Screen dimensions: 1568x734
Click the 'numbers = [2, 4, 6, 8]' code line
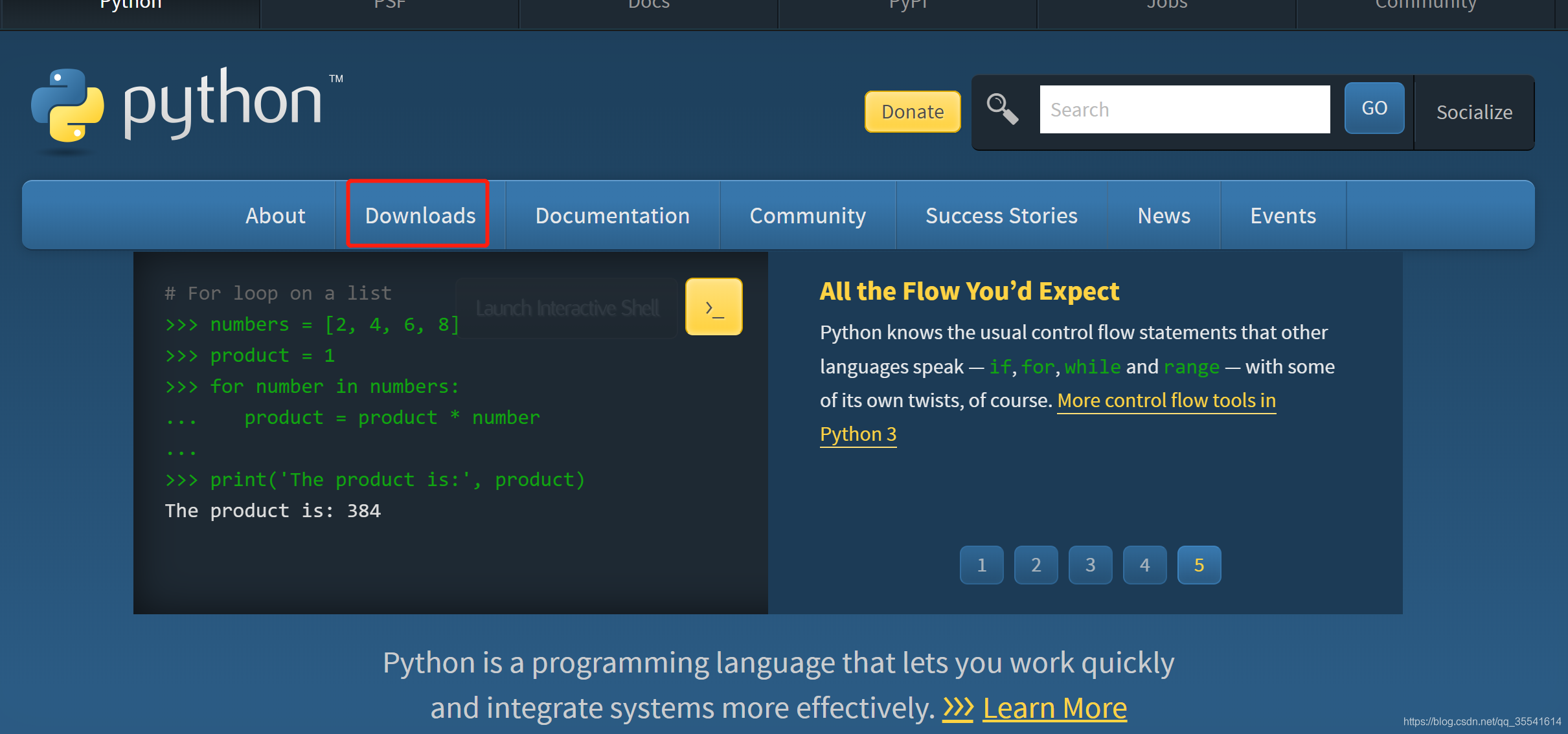click(x=312, y=324)
